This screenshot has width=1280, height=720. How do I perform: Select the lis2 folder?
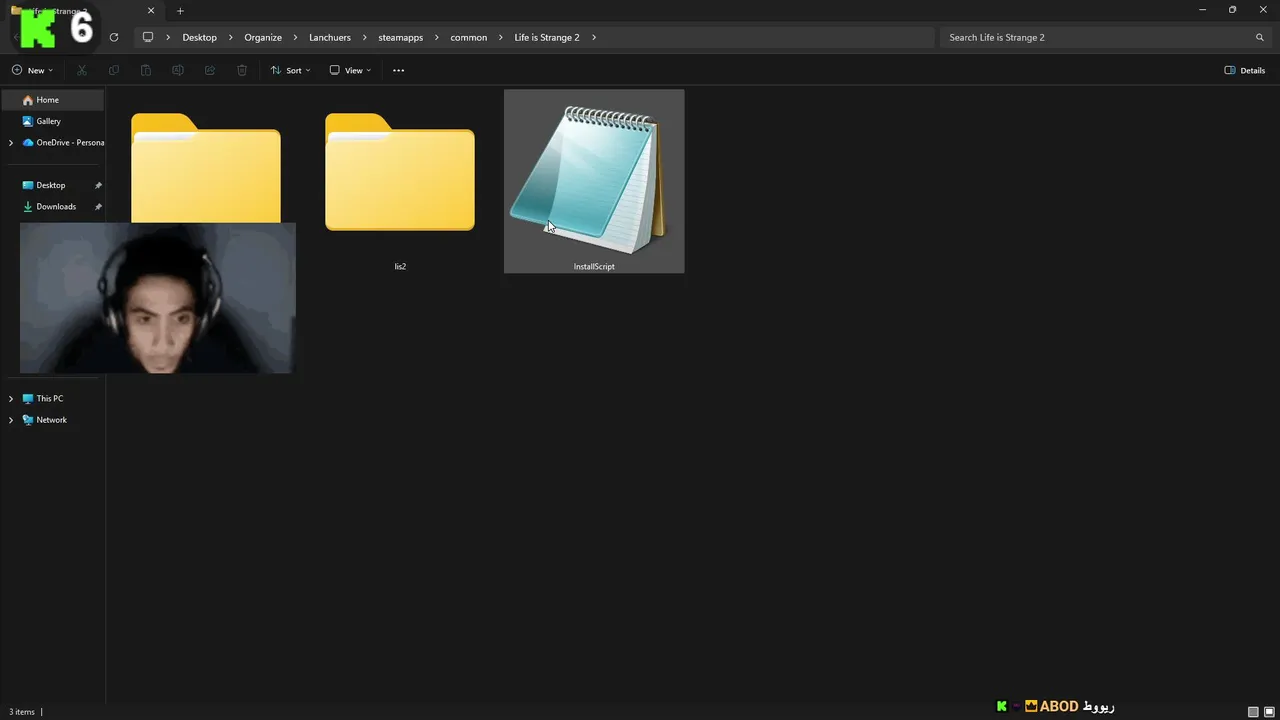pos(400,172)
